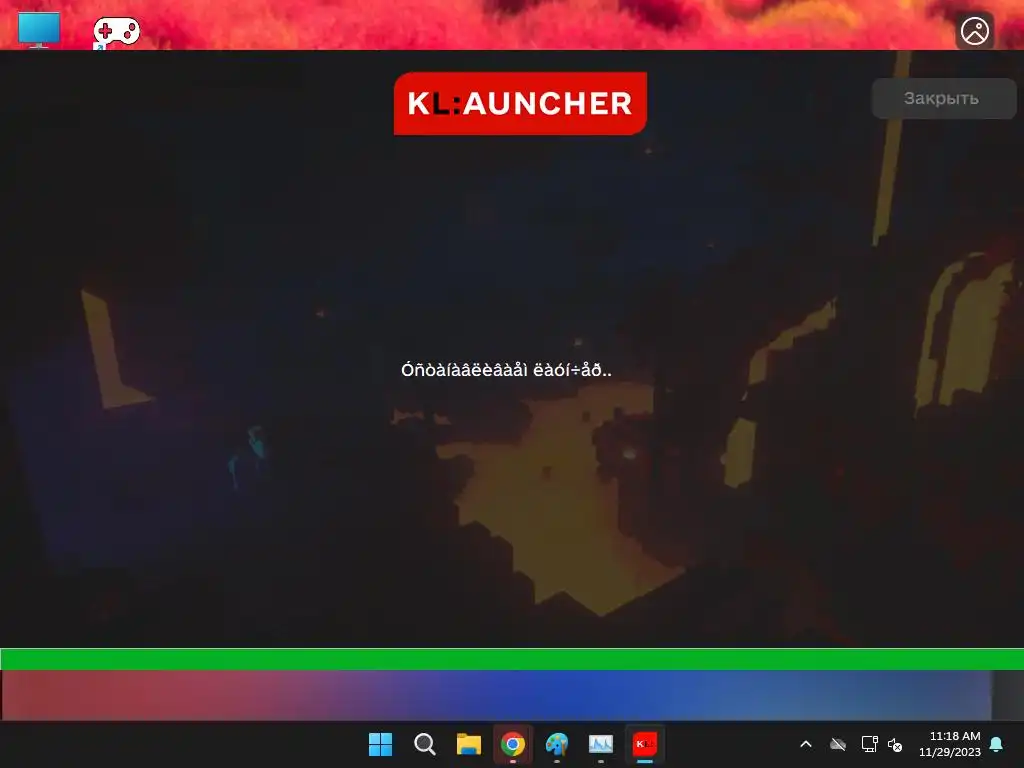
Task: Click the KLauncher red logo banner
Action: click(520, 104)
